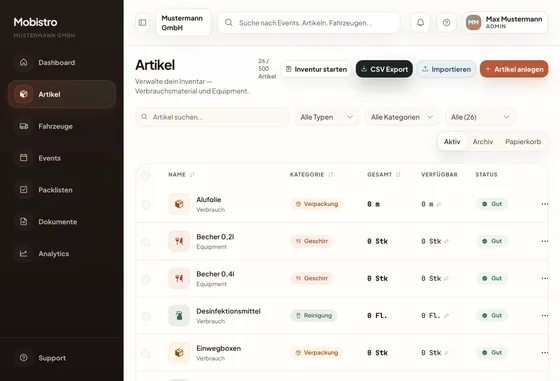Open more options for Desinfektionsmittel row
The width and height of the screenshot is (560, 381).
545,315
